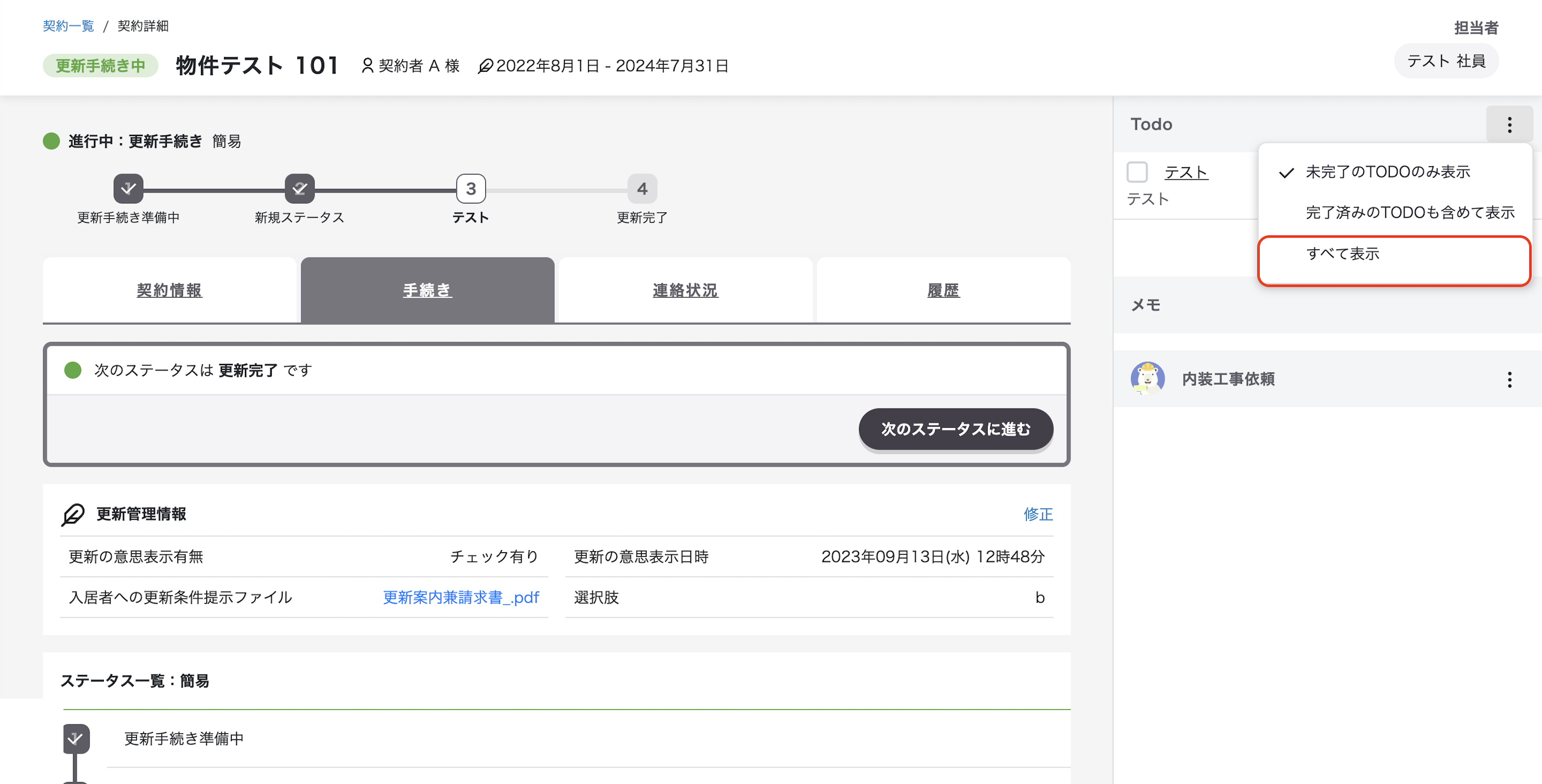
Task: Click the 更新の意思表示有無 label
Action: (x=136, y=556)
